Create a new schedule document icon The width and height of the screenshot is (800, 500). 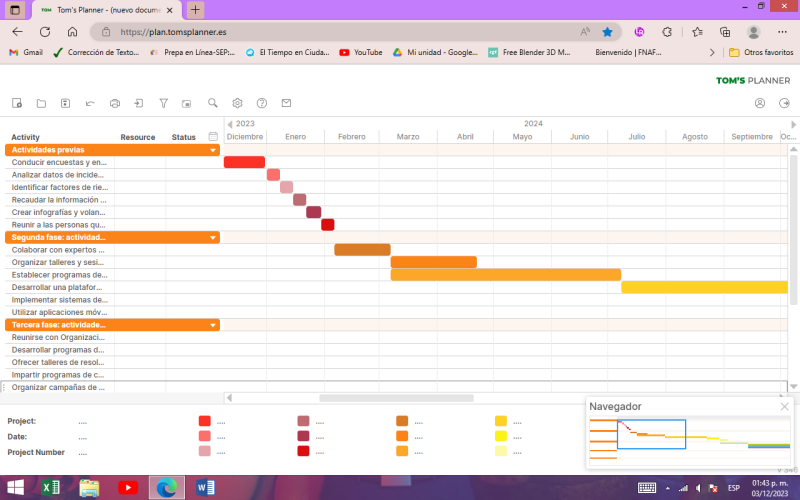(x=17, y=103)
